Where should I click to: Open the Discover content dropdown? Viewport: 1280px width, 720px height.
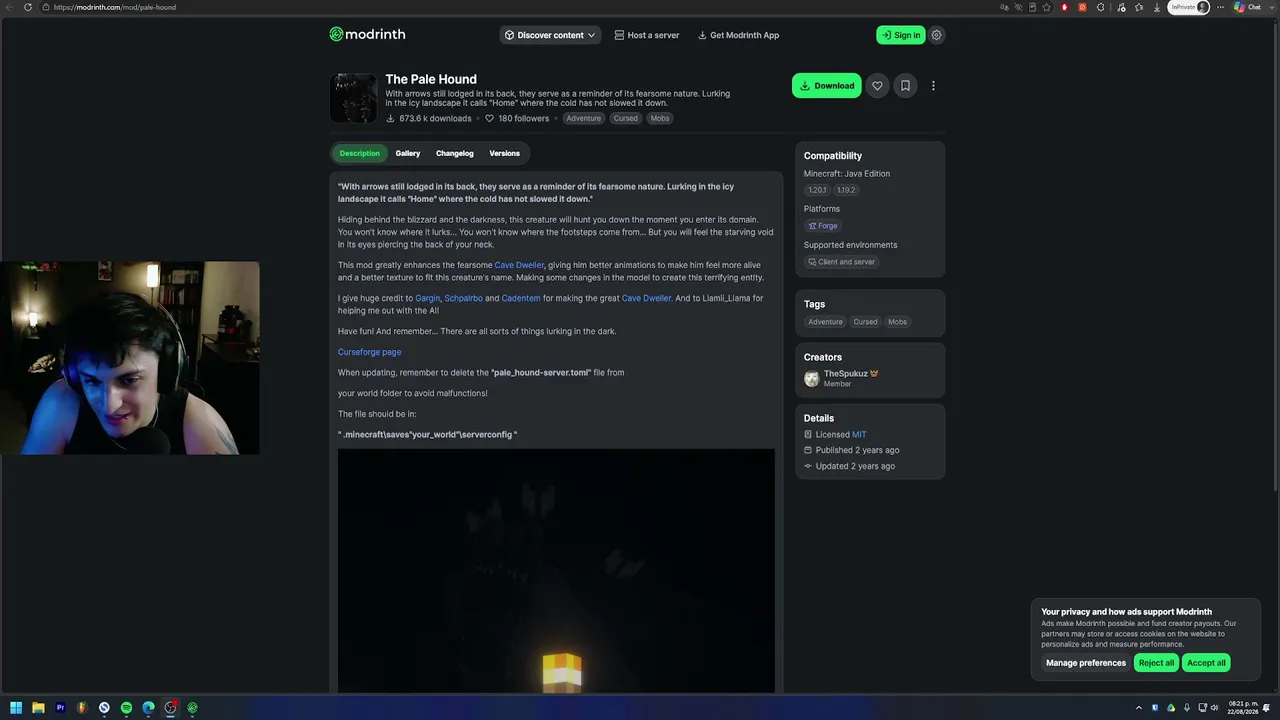pos(550,35)
